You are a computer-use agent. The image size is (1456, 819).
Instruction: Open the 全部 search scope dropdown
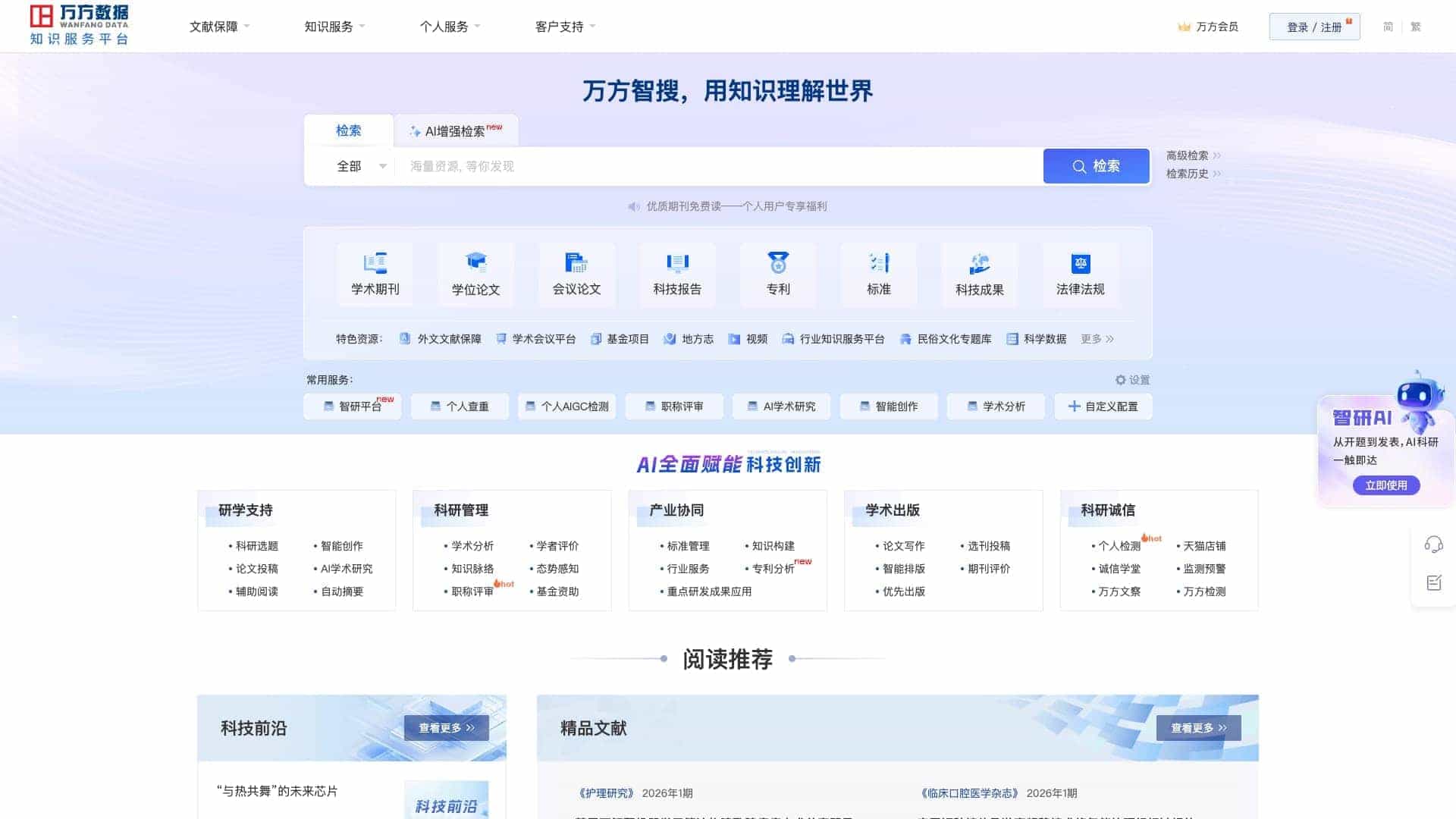pos(362,166)
